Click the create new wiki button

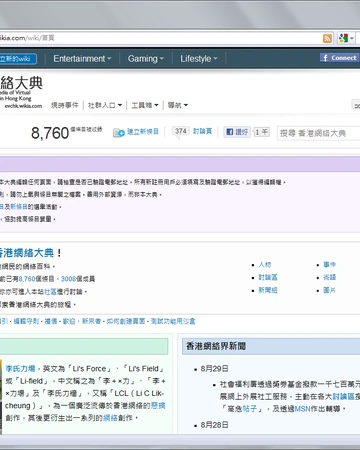(x=18, y=59)
